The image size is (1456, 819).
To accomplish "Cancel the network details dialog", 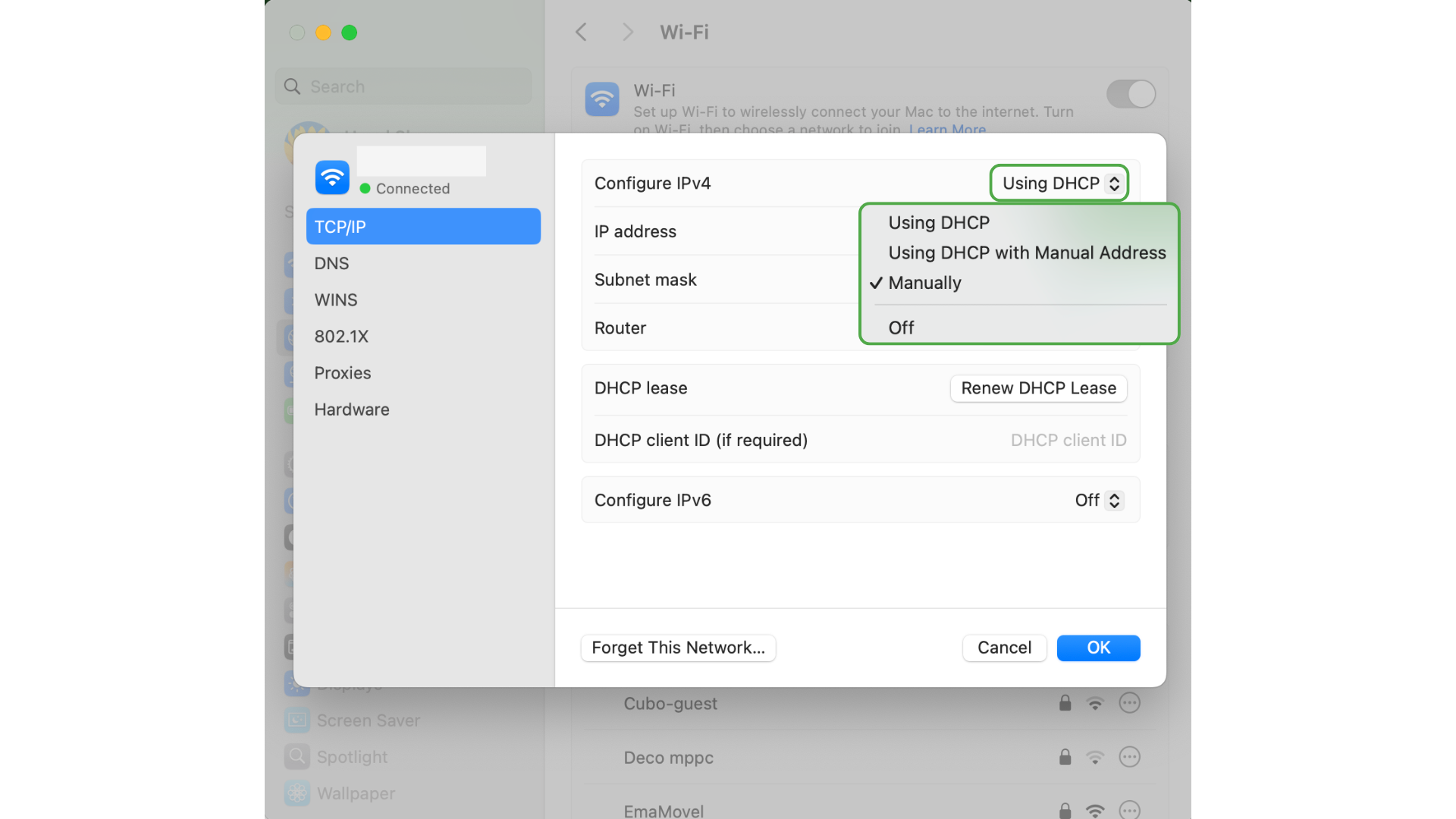I will click(x=1004, y=648).
